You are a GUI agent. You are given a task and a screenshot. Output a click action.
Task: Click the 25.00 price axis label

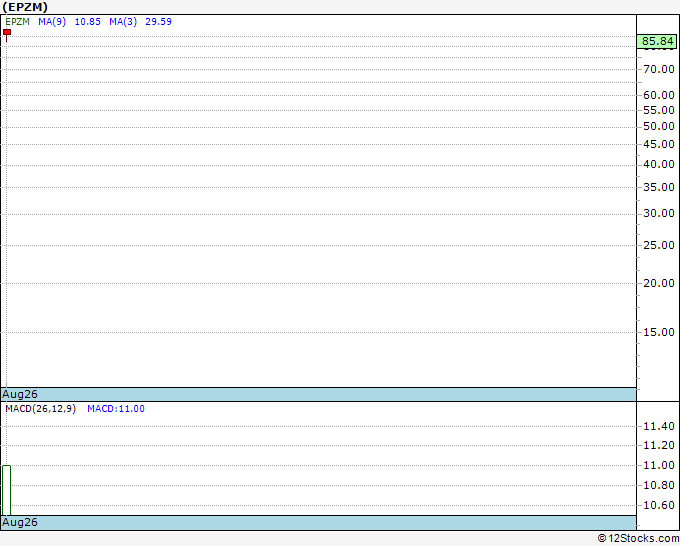659,245
